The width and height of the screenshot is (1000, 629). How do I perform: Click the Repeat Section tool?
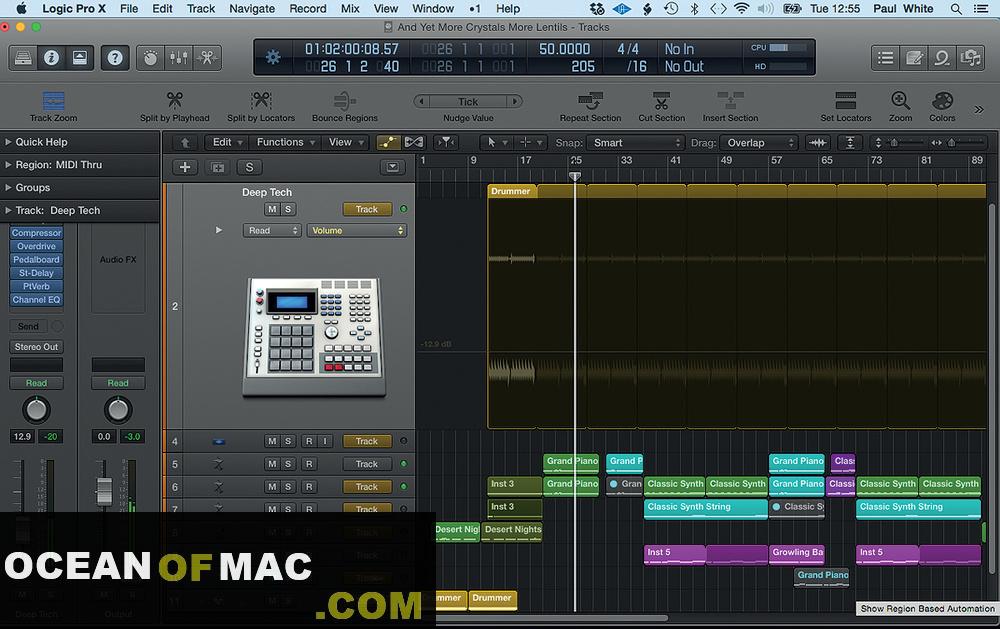point(591,106)
